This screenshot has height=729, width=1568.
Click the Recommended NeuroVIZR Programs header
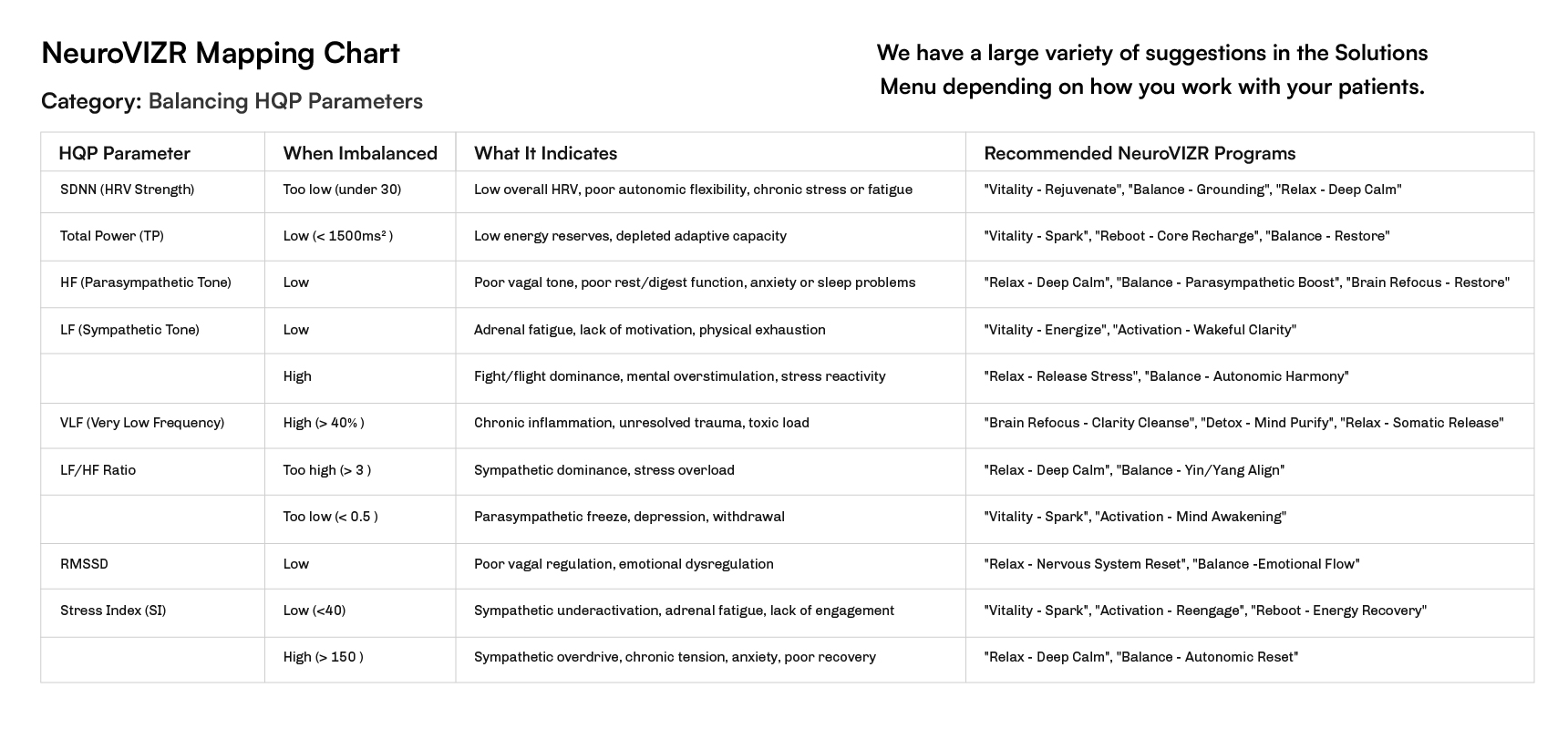(1140, 153)
